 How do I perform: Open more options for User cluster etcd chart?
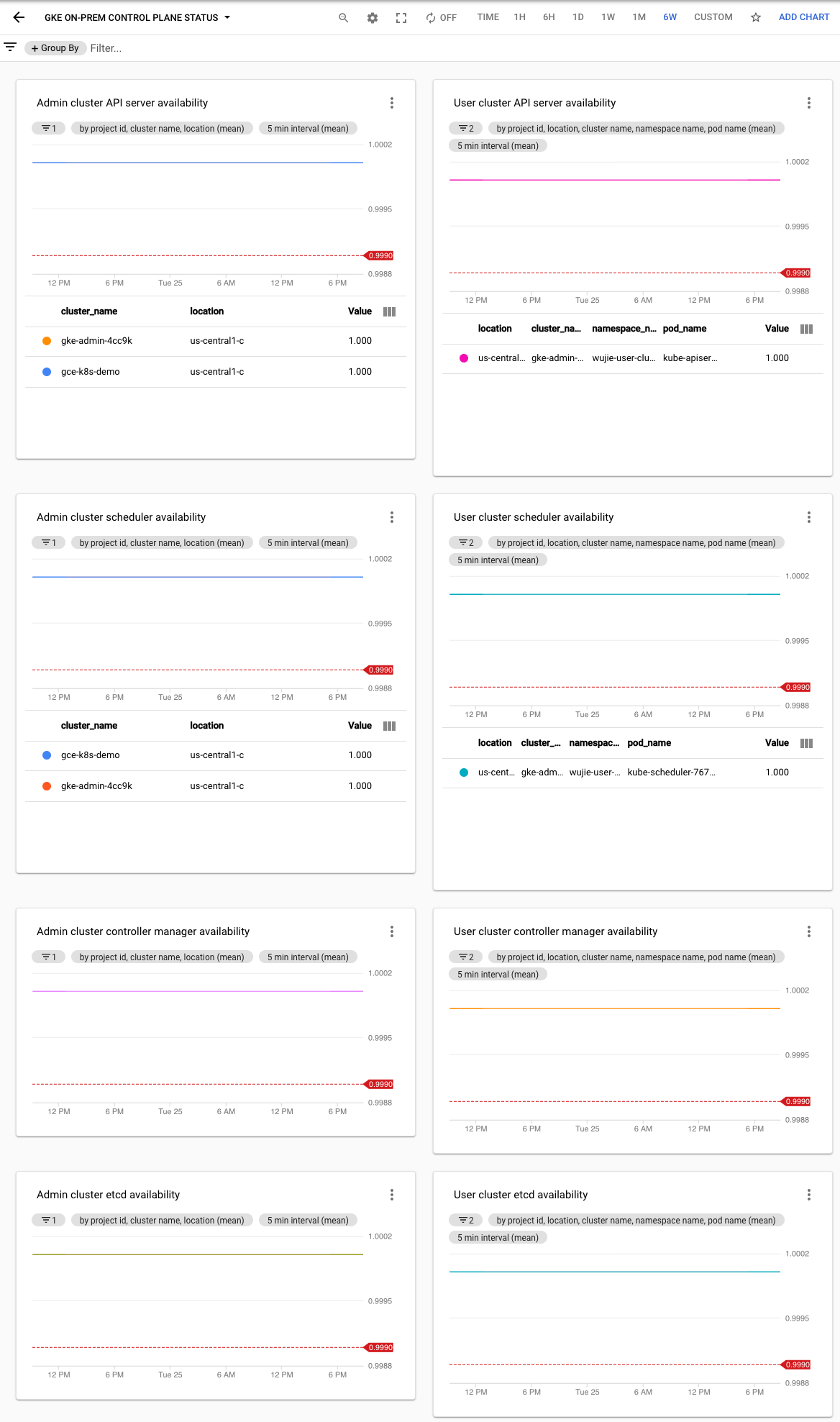click(809, 1195)
